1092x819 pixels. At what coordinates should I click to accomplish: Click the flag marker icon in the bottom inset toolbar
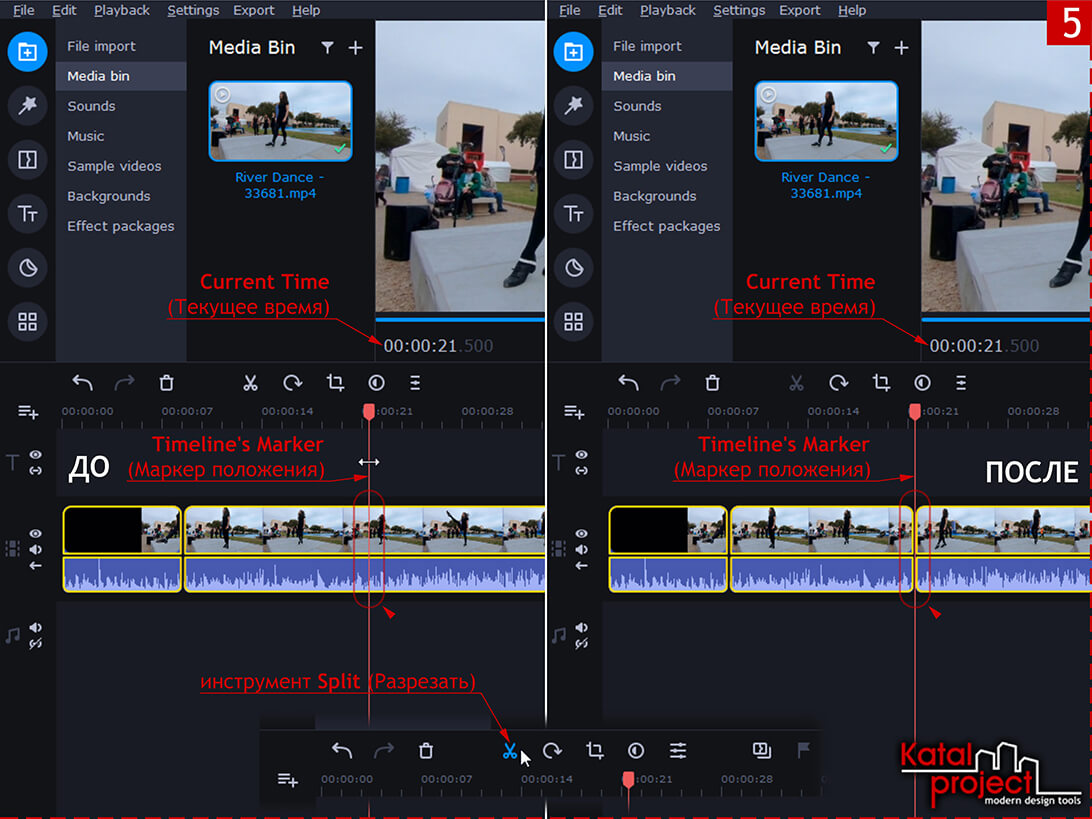coord(803,750)
